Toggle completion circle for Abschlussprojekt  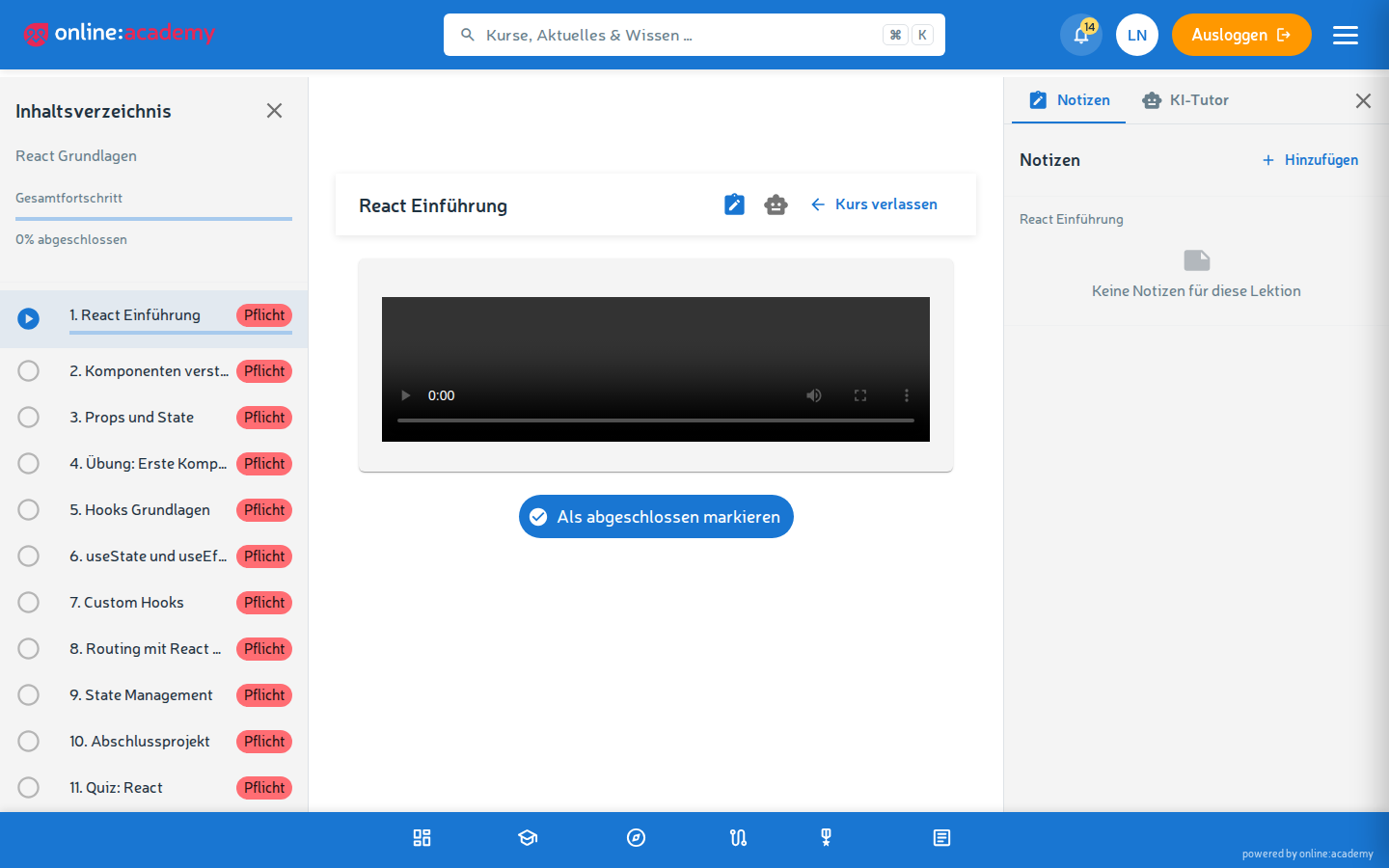[x=29, y=742]
